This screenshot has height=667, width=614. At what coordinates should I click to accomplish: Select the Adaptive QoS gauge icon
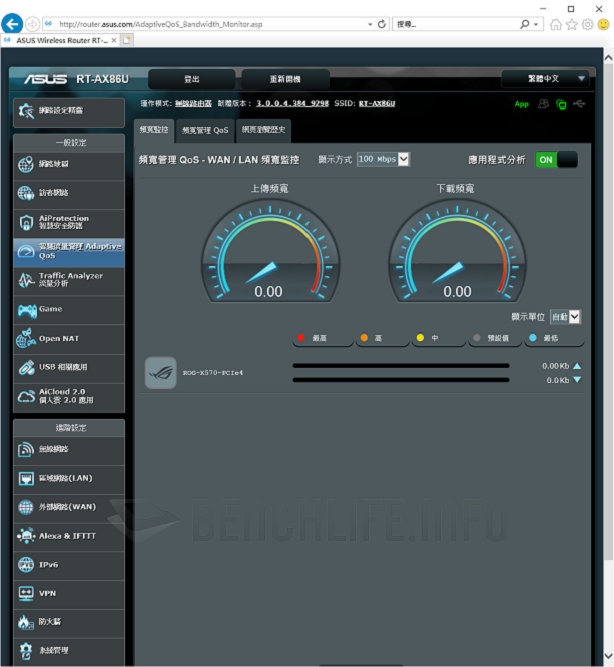click(x=26, y=251)
